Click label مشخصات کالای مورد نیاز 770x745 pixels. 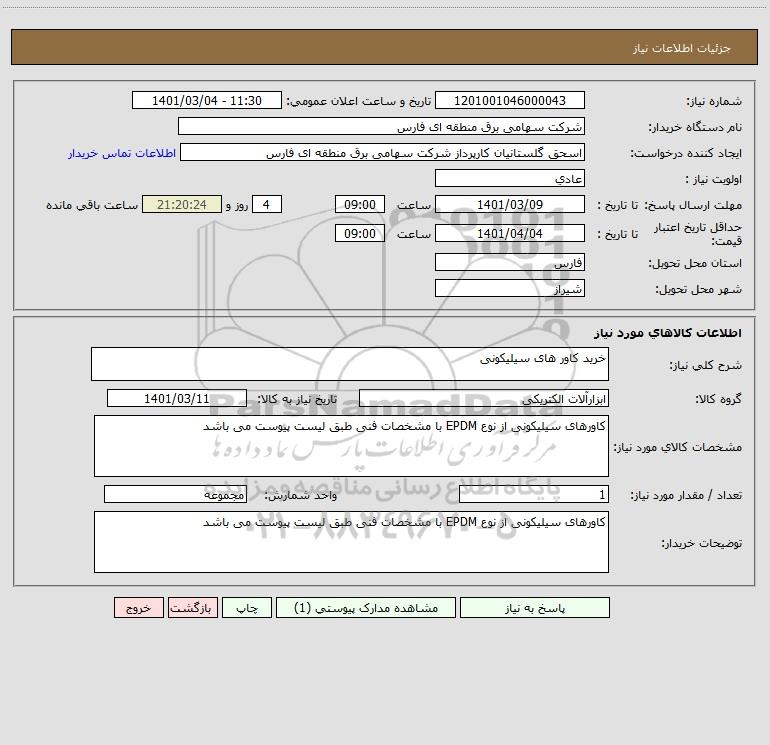tap(678, 447)
